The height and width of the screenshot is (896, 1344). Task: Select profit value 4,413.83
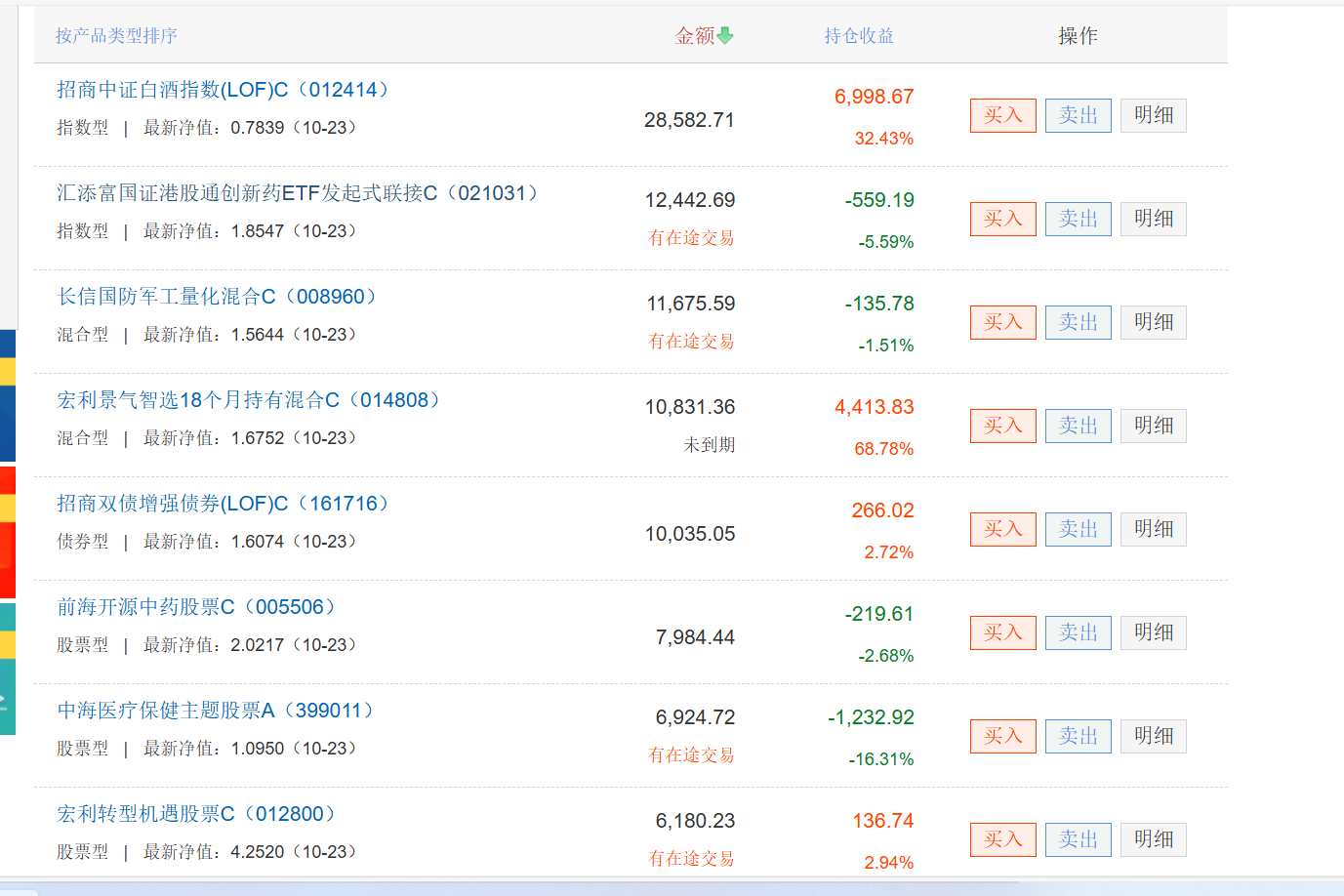pyautogui.click(x=875, y=407)
